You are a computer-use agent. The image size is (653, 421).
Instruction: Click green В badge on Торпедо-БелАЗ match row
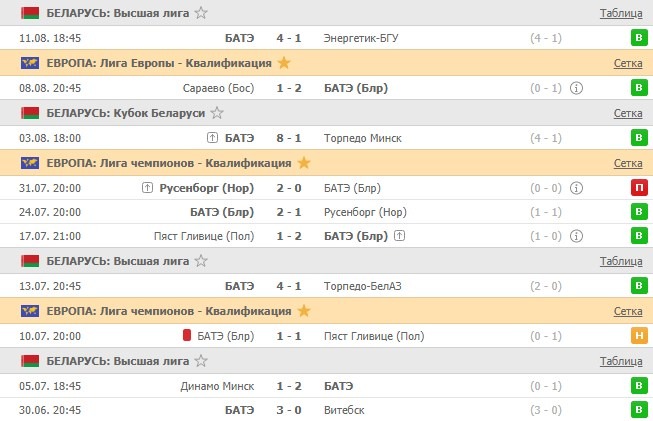tap(638, 286)
